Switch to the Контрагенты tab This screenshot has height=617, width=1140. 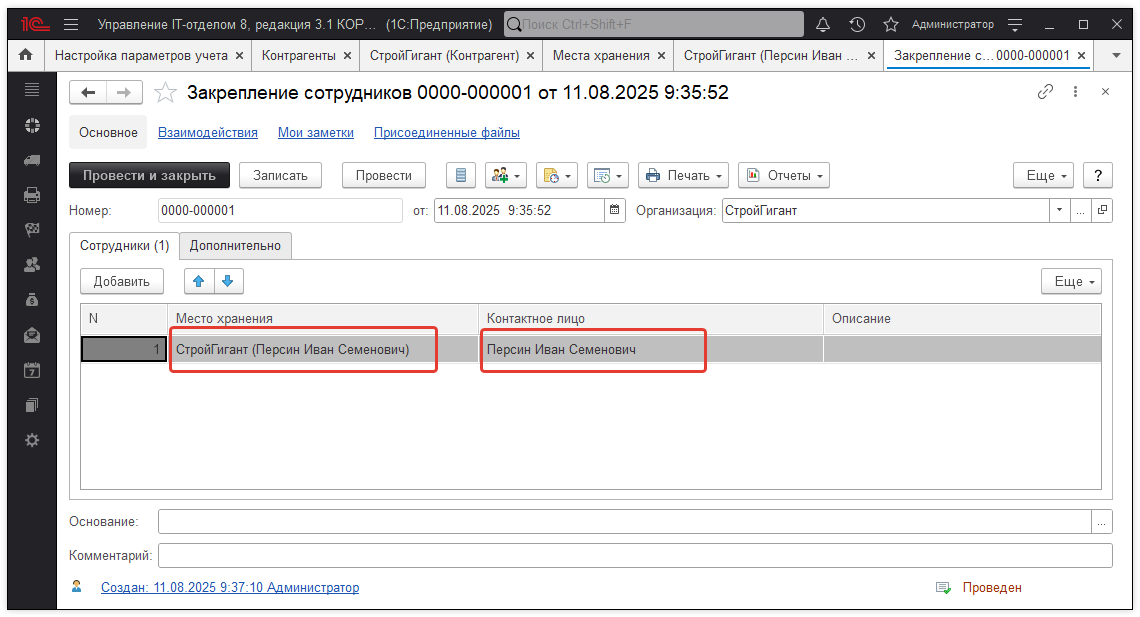[299, 56]
